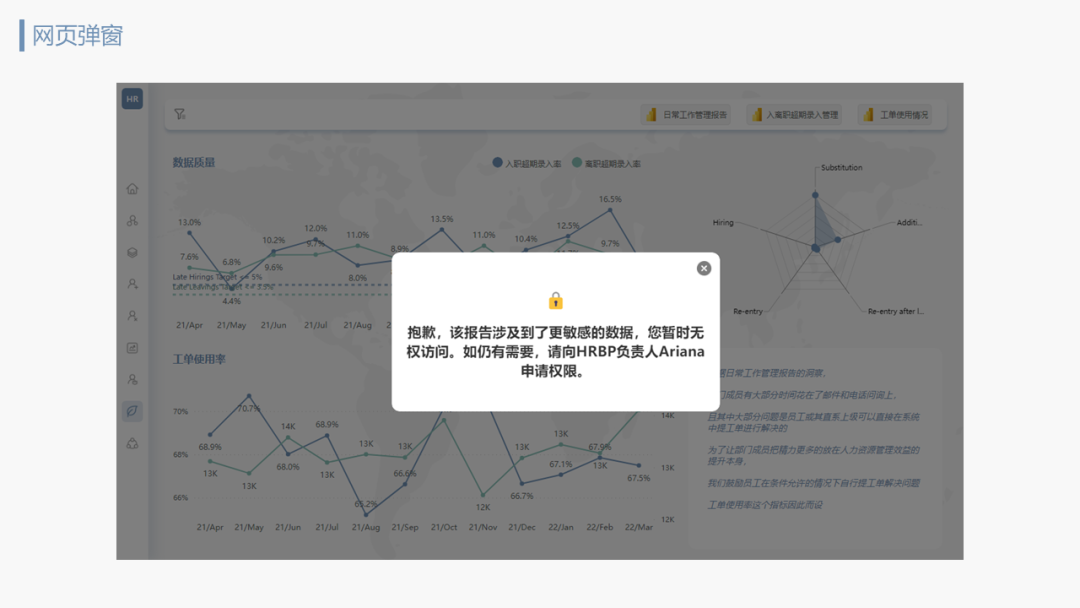Viewport: 1080px width, 608px height.
Task: Select the stacked layers sidebar icon
Action: [x=132, y=253]
